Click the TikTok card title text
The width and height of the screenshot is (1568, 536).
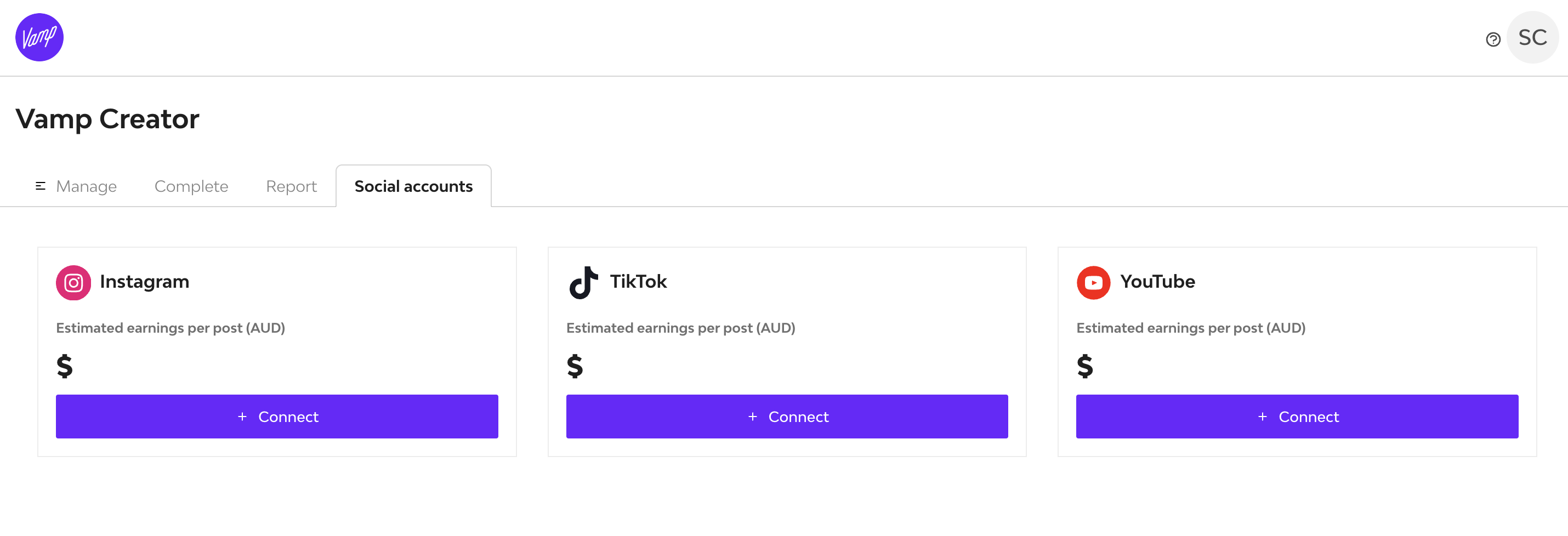(638, 281)
